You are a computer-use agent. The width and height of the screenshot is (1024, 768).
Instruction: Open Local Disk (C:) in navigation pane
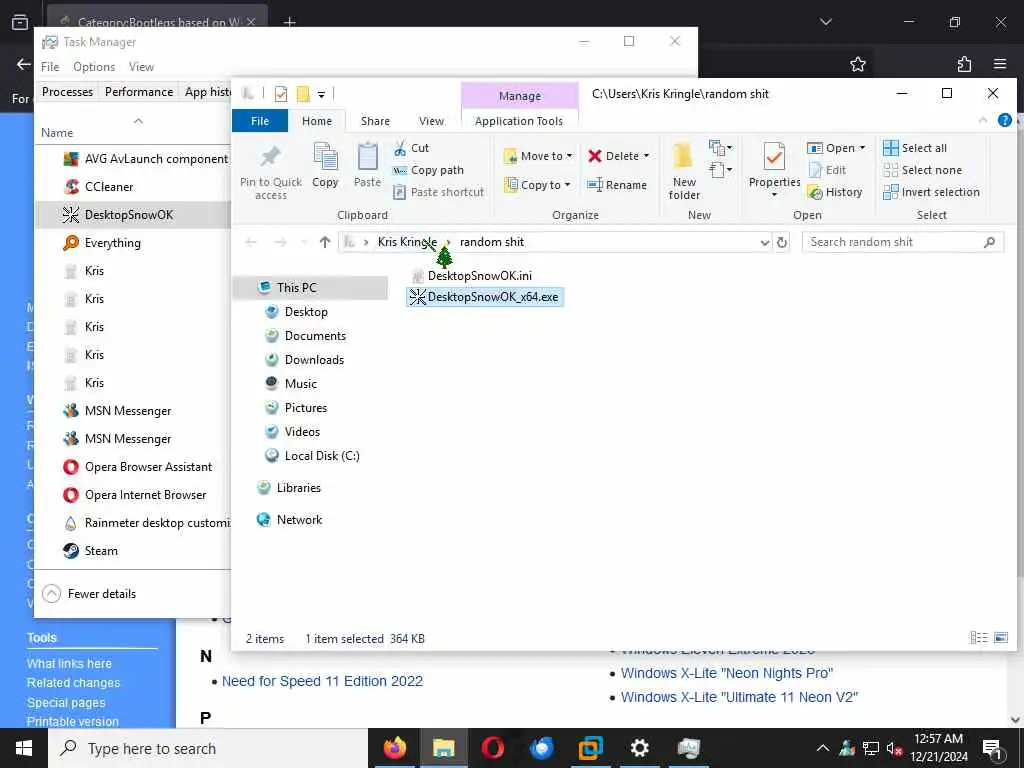click(x=322, y=456)
